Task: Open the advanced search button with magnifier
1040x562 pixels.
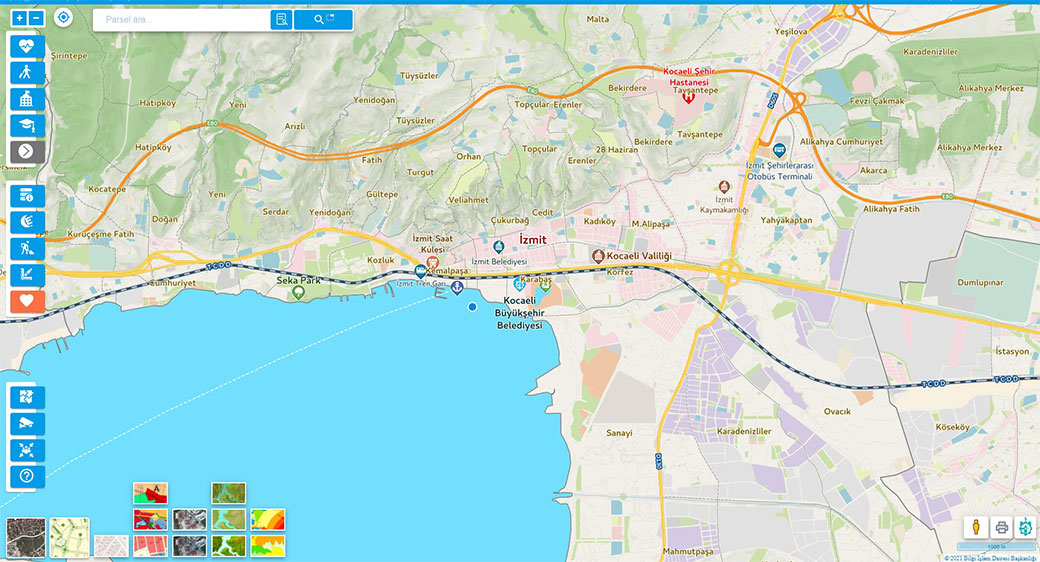Action: [x=323, y=19]
